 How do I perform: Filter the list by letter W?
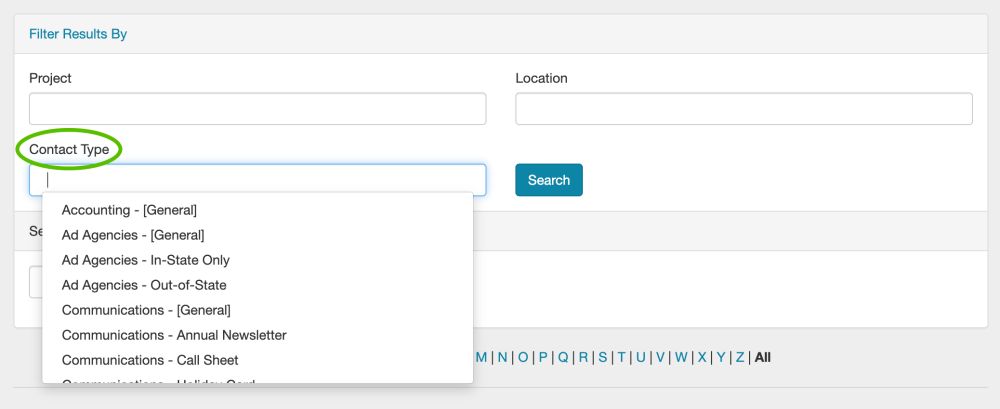click(x=681, y=357)
